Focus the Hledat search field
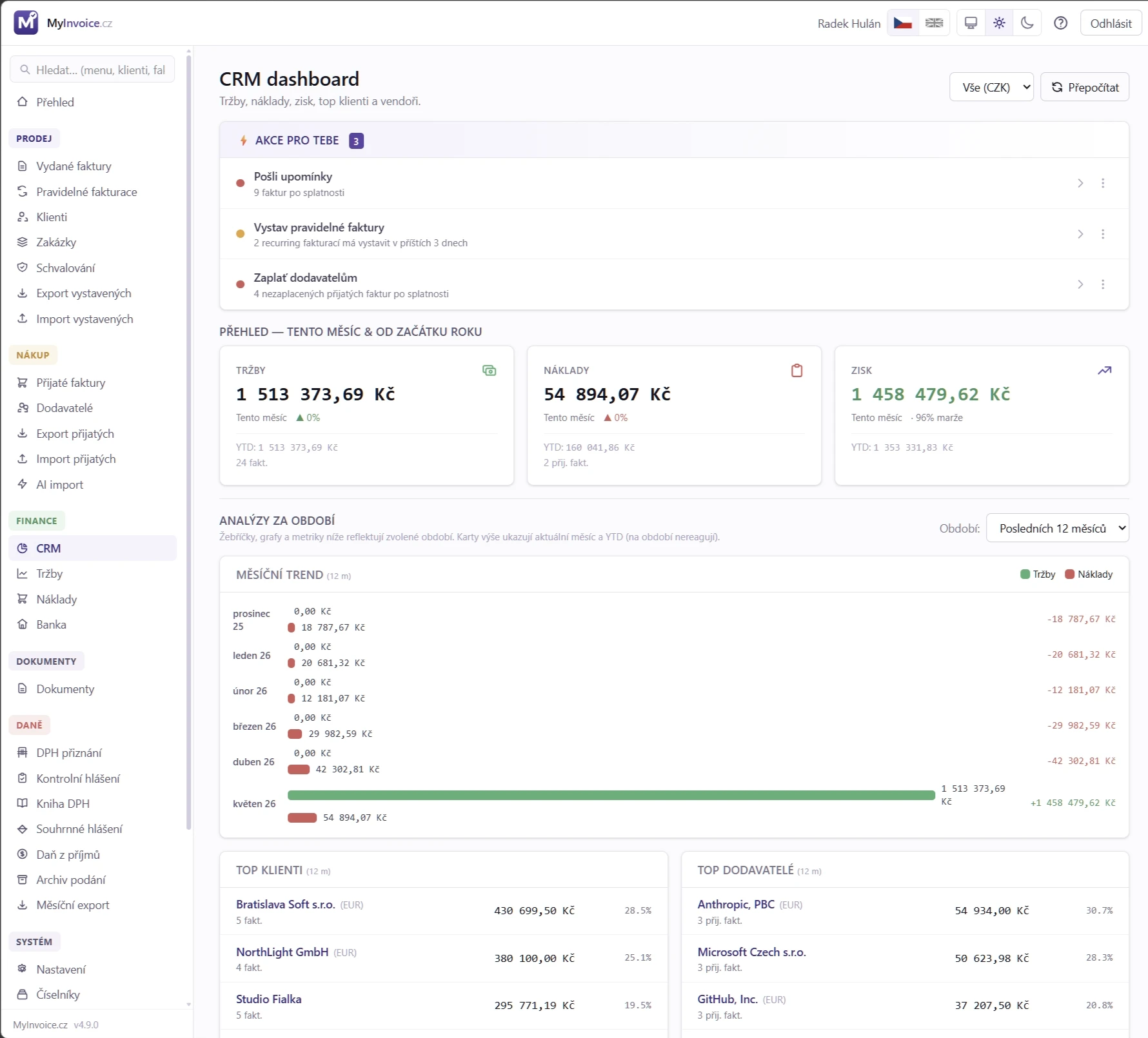The width and height of the screenshot is (1148, 1038). (x=92, y=70)
